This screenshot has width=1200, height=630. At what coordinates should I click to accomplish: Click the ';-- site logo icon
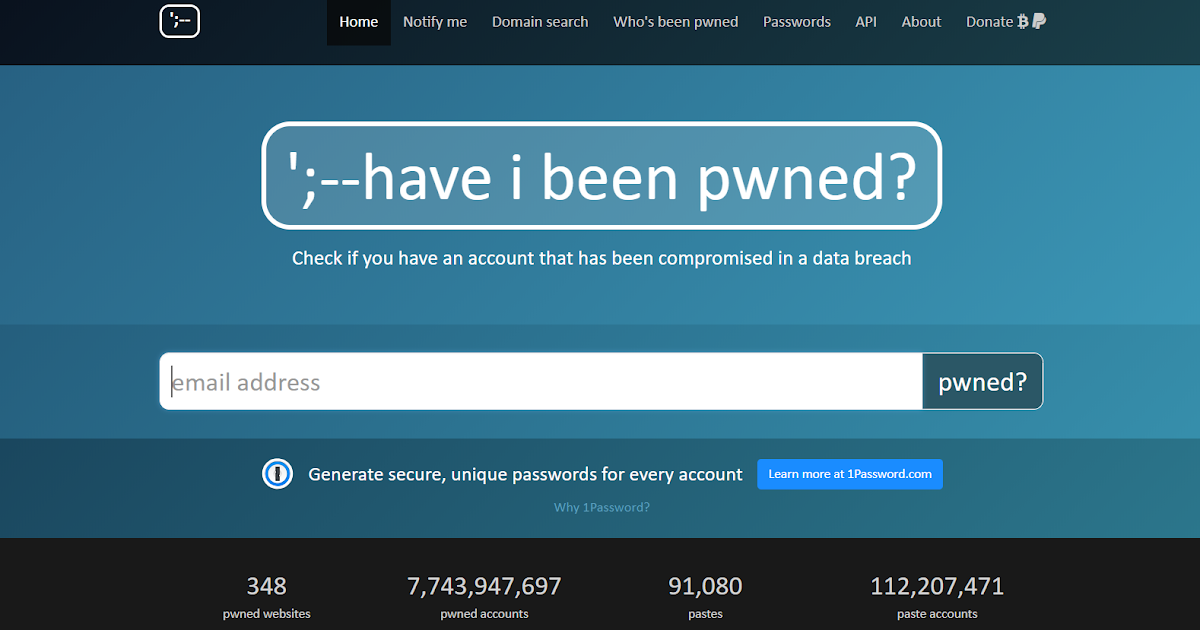(180, 21)
